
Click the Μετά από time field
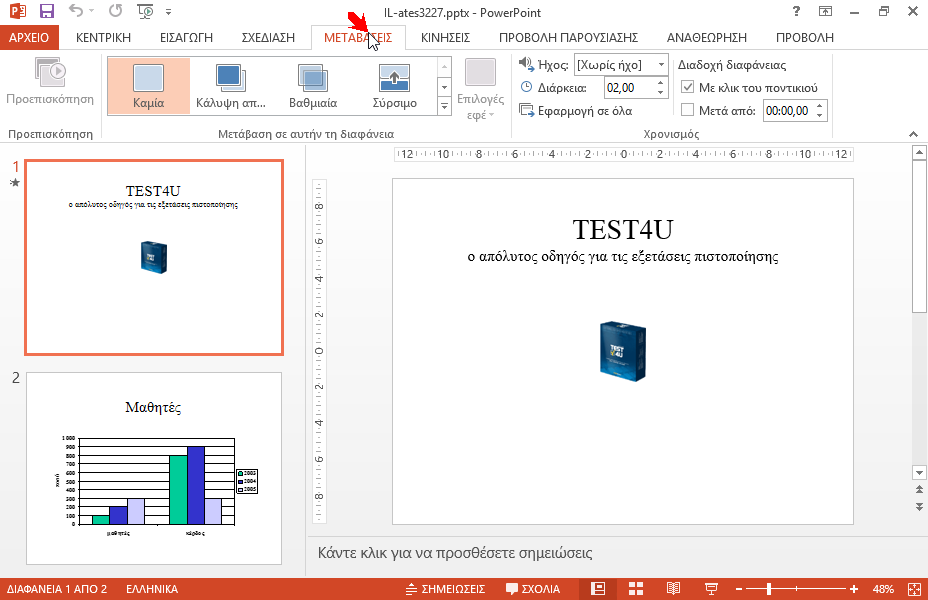[789, 111]
